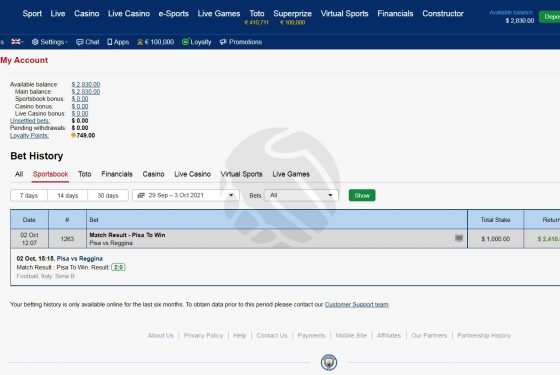Open the language flag selector
Image resolution: width=560 pixels, height=375 pixels.
[17, 42]
